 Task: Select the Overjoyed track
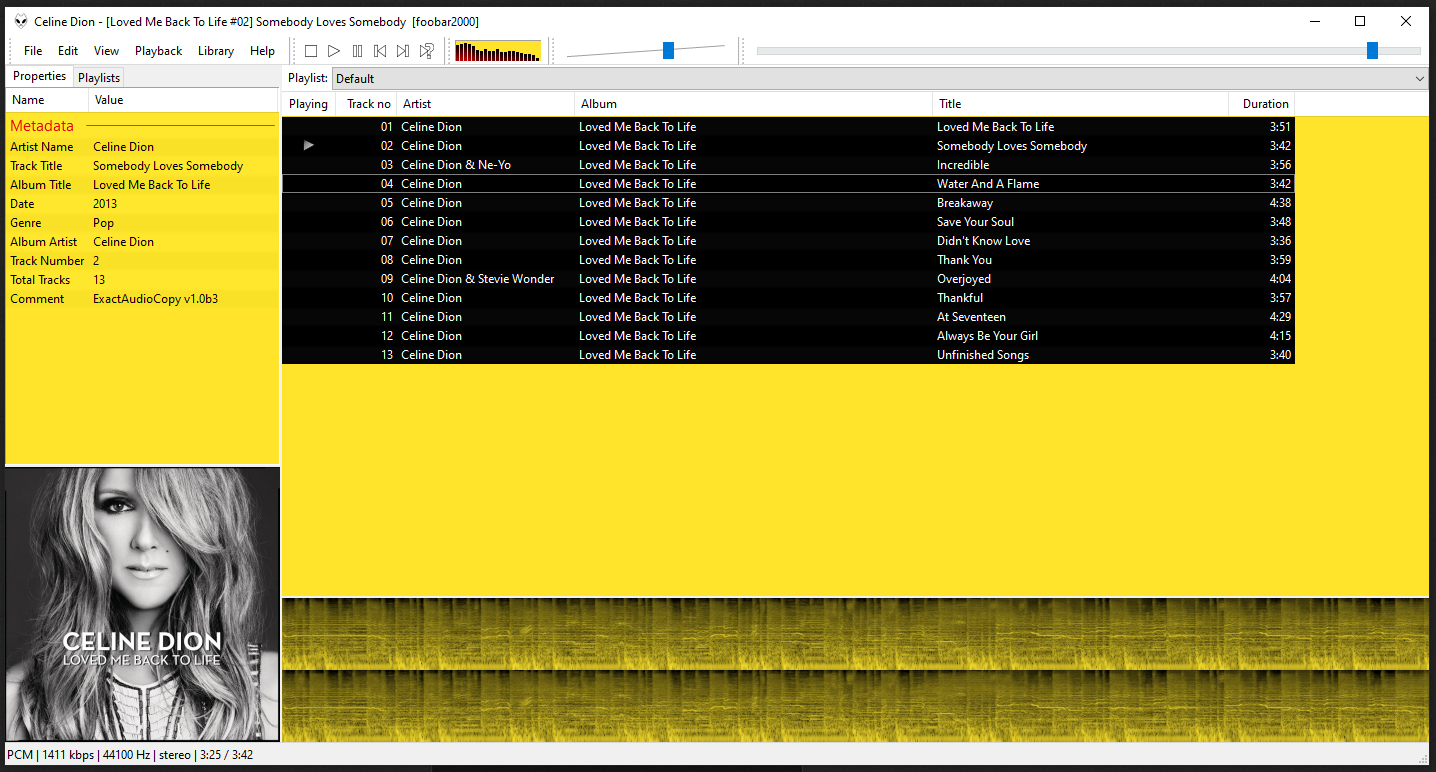pyautogui.click(x=788, y=279)
